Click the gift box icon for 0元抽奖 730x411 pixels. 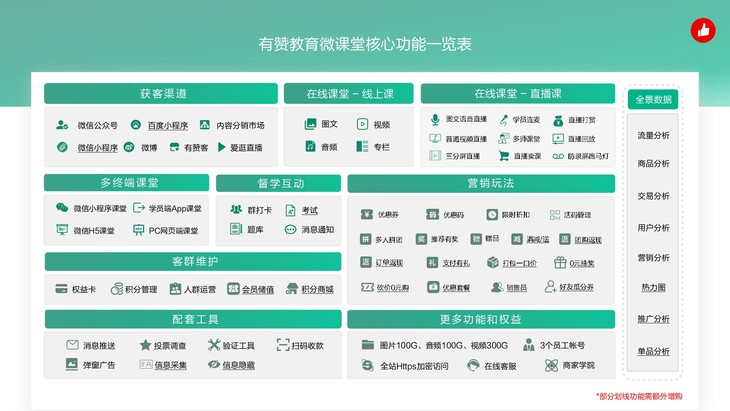pos(560,263)
